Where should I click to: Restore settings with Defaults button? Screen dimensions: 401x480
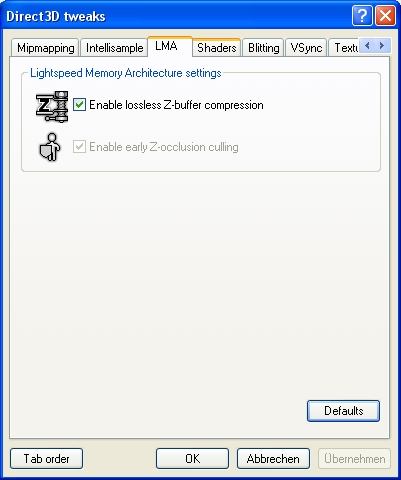(x=343, y=411)
